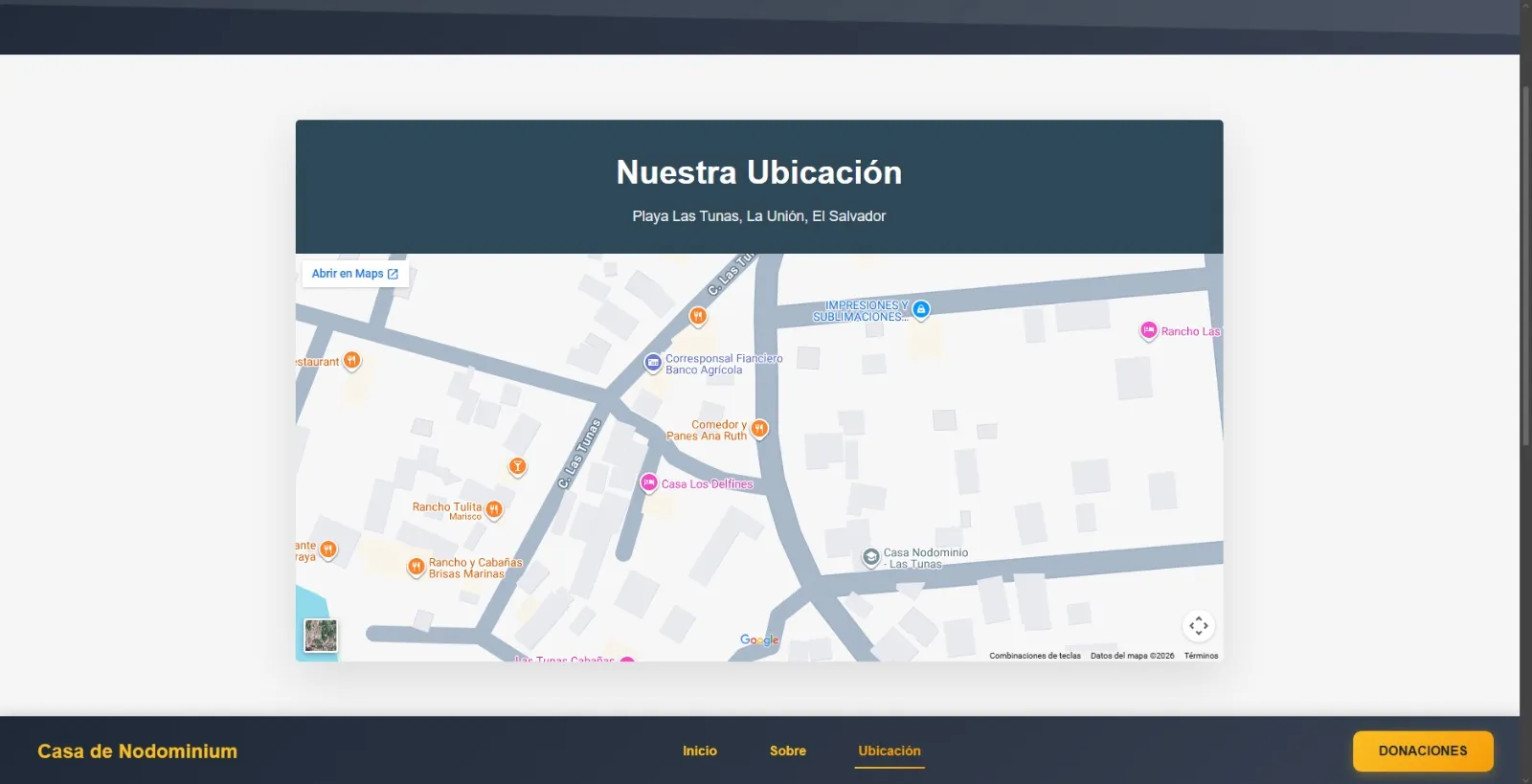The image size is (1532, 784).
Task: Open the map camera controls button
Action: coord(1199,626)
